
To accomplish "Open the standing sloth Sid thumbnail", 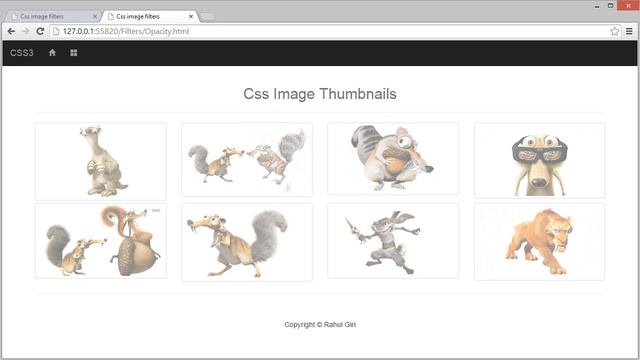I will point(101,161).
